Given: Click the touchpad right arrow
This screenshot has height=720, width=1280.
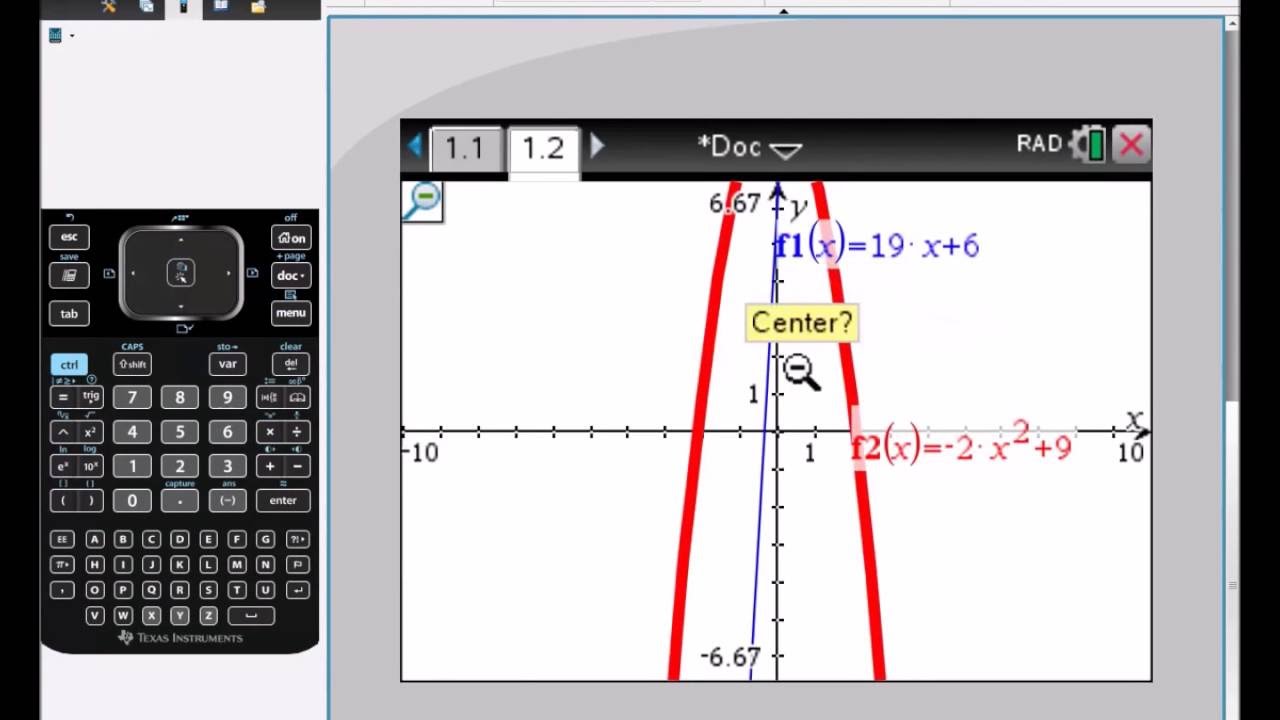Looking at the screenshot, I should point(229,273).
